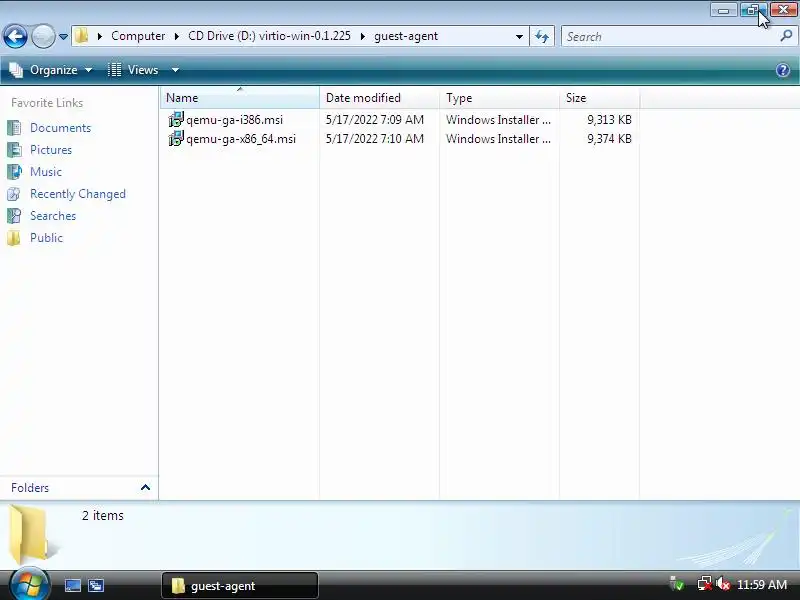Image resolution: width=800 pixels, height=600 pixels.
Task: Select guest-agent breadcrumb segment
Action: click(406, 36)
